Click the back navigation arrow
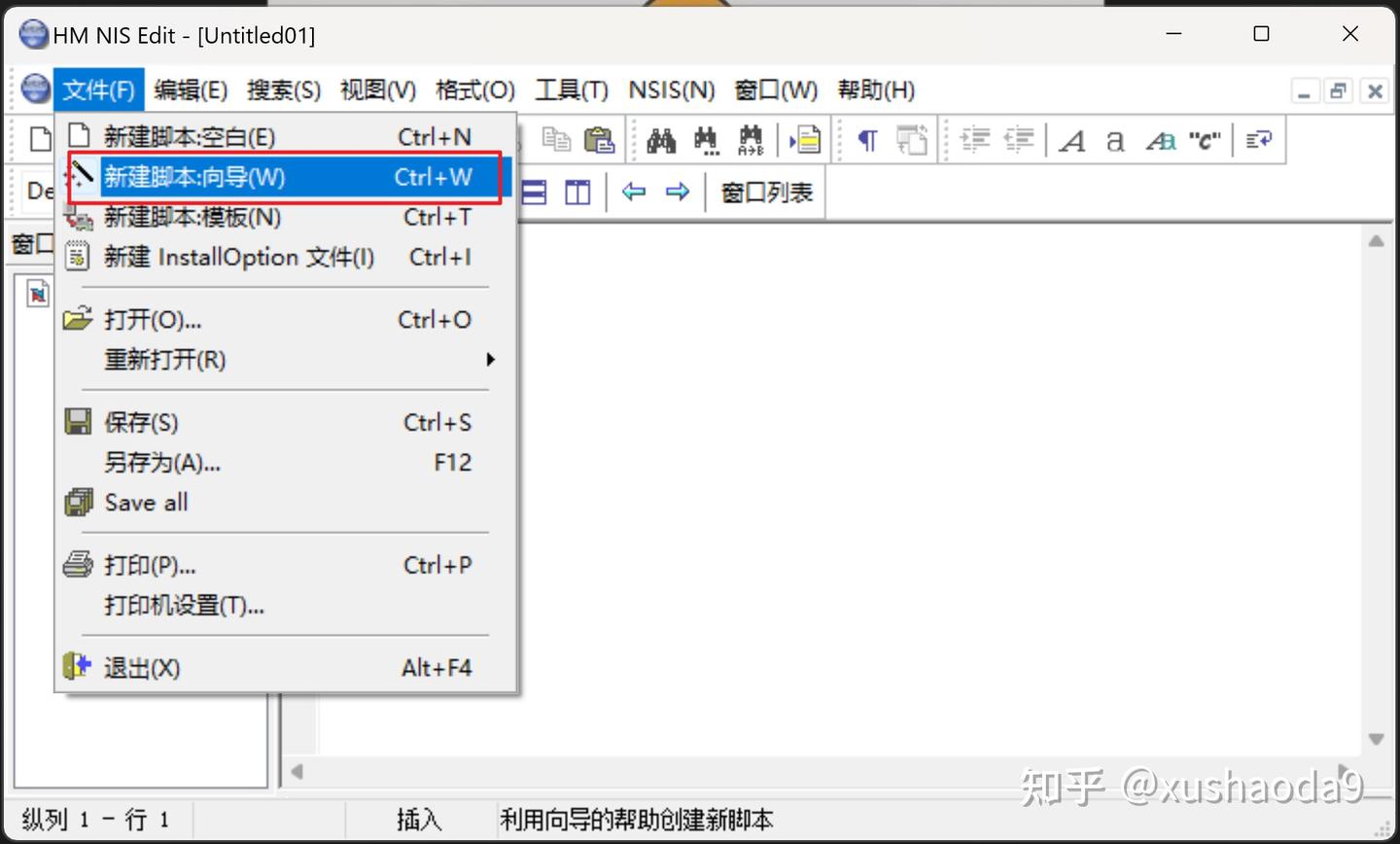1400x844 pixels. [633, 192]
